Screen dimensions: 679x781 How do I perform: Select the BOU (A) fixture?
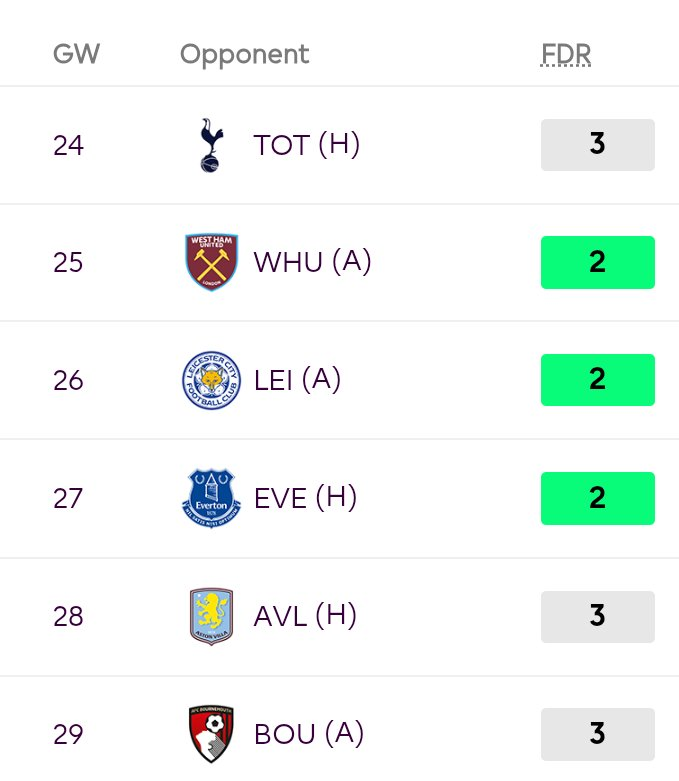[309, 734]
